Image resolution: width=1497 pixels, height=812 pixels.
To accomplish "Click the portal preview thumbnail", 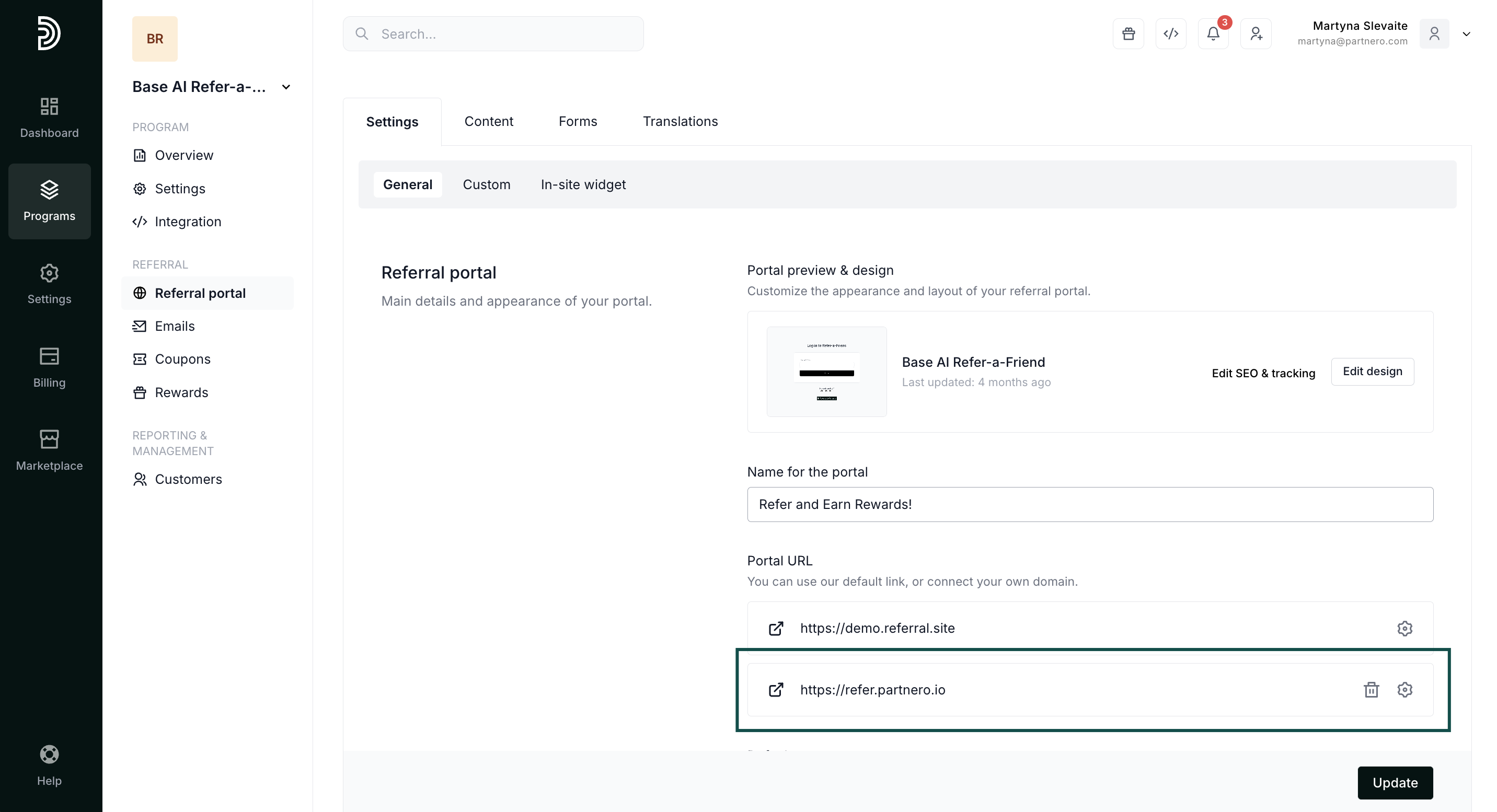I will [826, 372].
